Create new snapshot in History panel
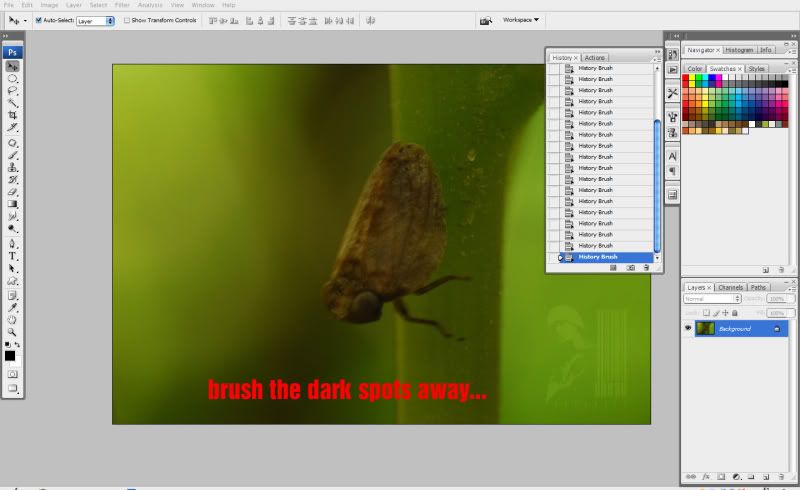Image resolution: width=800 pixels, height=490 pixels. [631, 268]
